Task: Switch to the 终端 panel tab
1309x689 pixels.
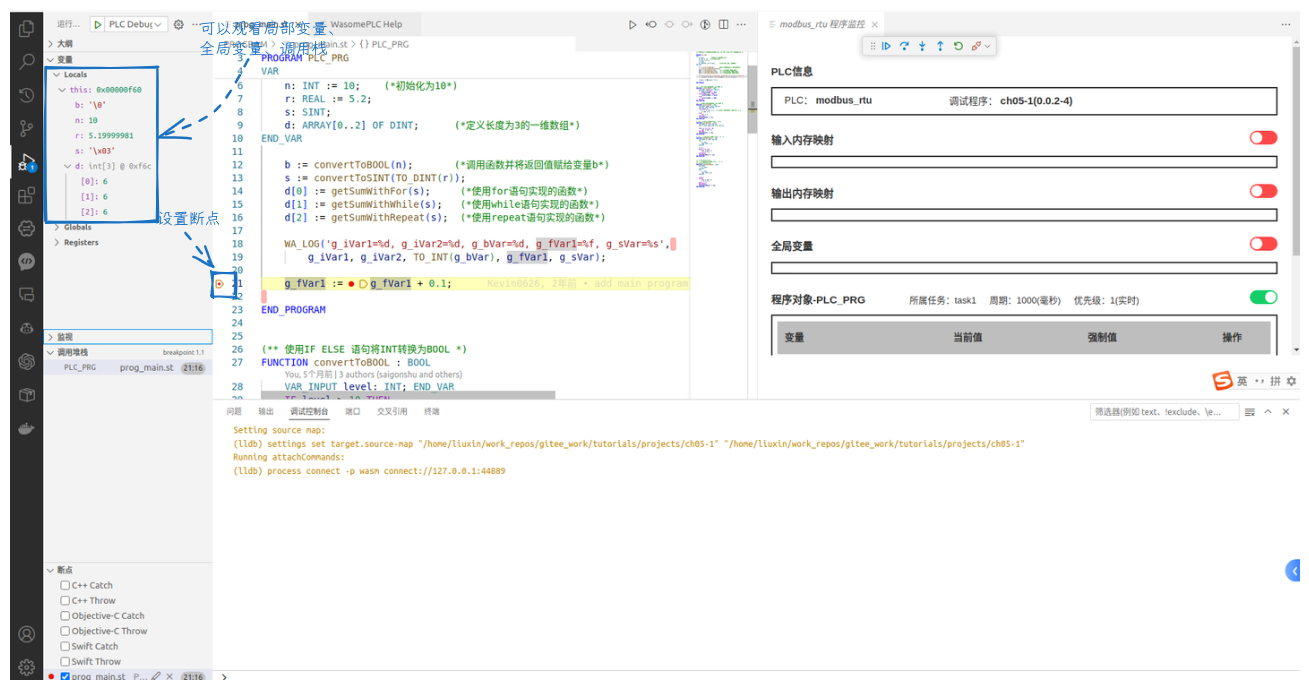Action: (431, 412)
